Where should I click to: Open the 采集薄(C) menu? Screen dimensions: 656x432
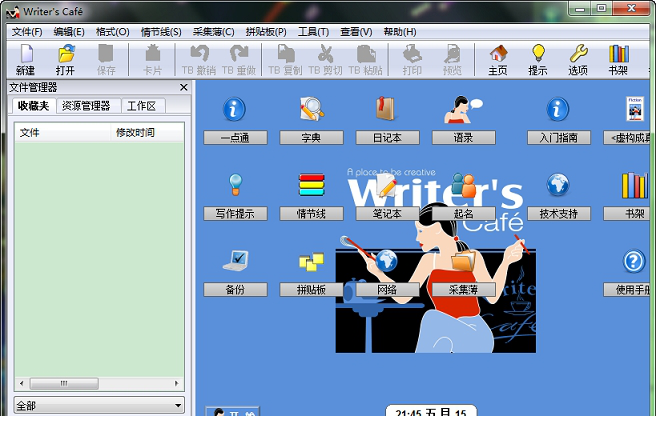213,32
